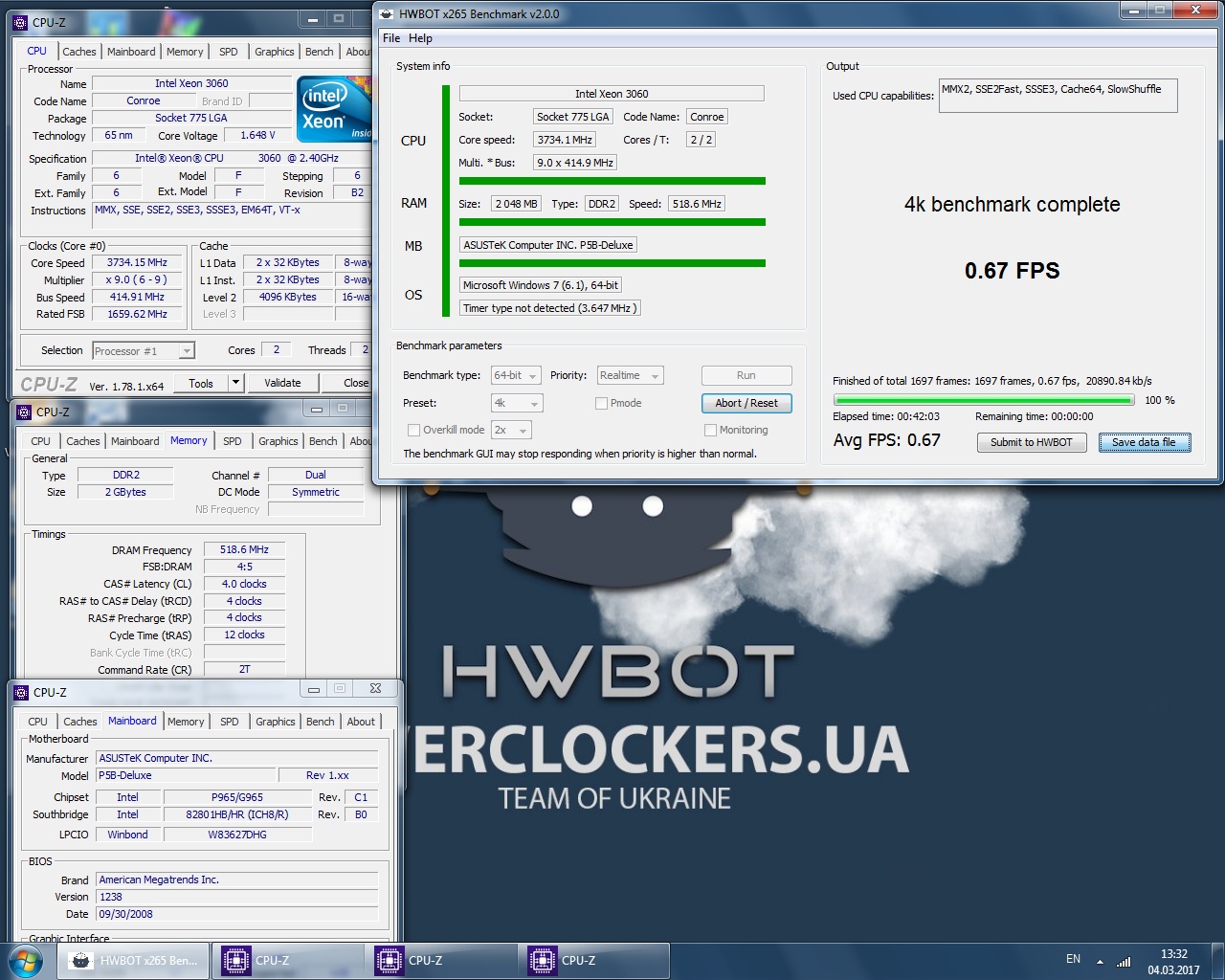Screen dimensions: 1225x980
Task: Open Bench tab in top CPU-Z window
Action: click(x=320, y=52)
